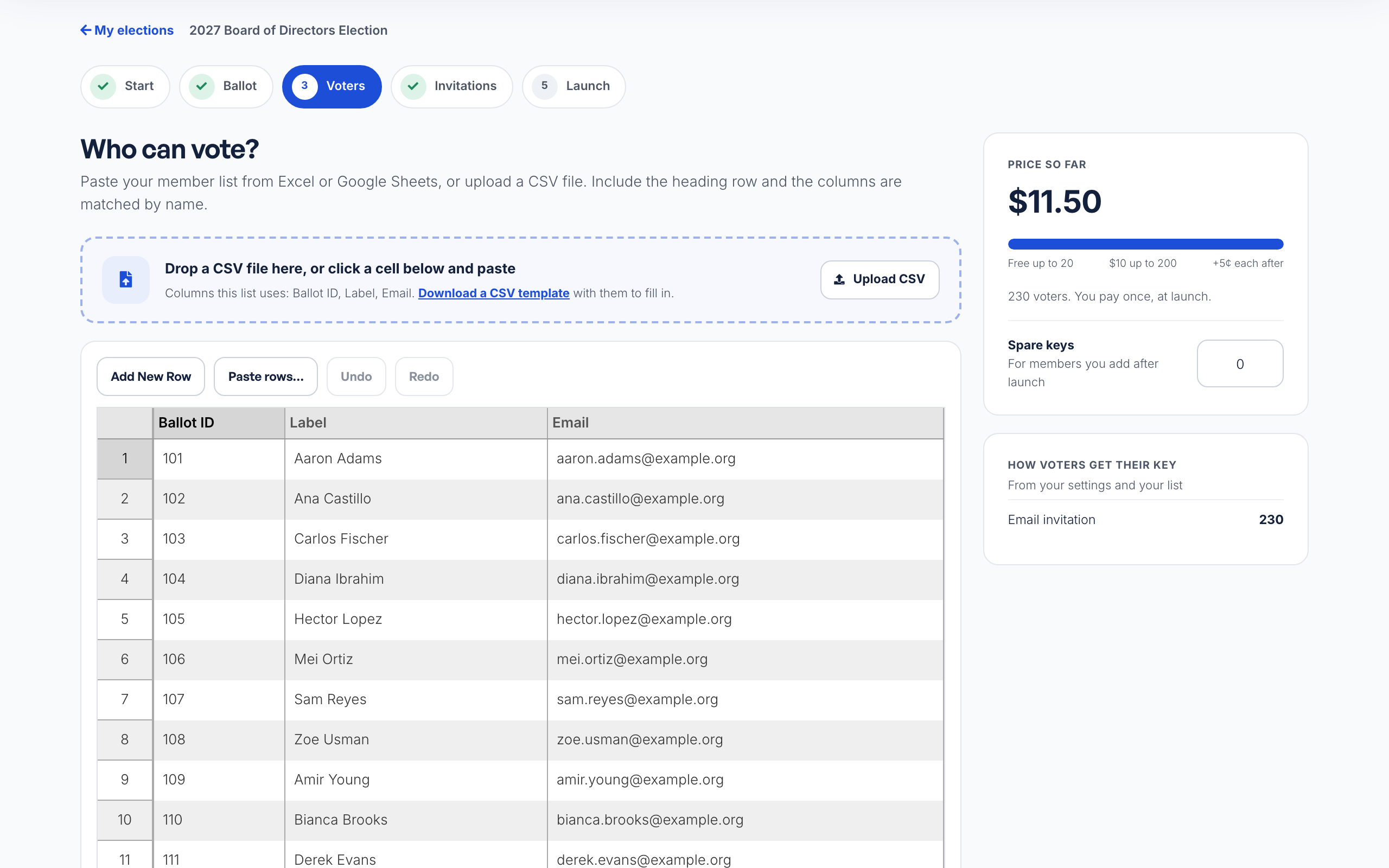The height and width of the screenshot is (868, 1389).
Task: Click Add New Row
Action: 151,376
